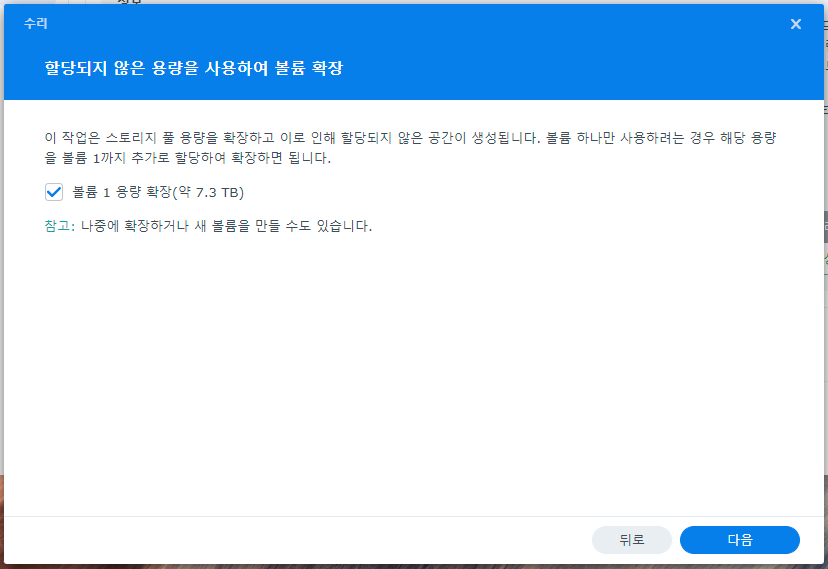Click the heading 할당되지 않은 용량을 사용하여 볼륨 확장
The height and width of the screenshot is (569, 828).
pos(194,68)
